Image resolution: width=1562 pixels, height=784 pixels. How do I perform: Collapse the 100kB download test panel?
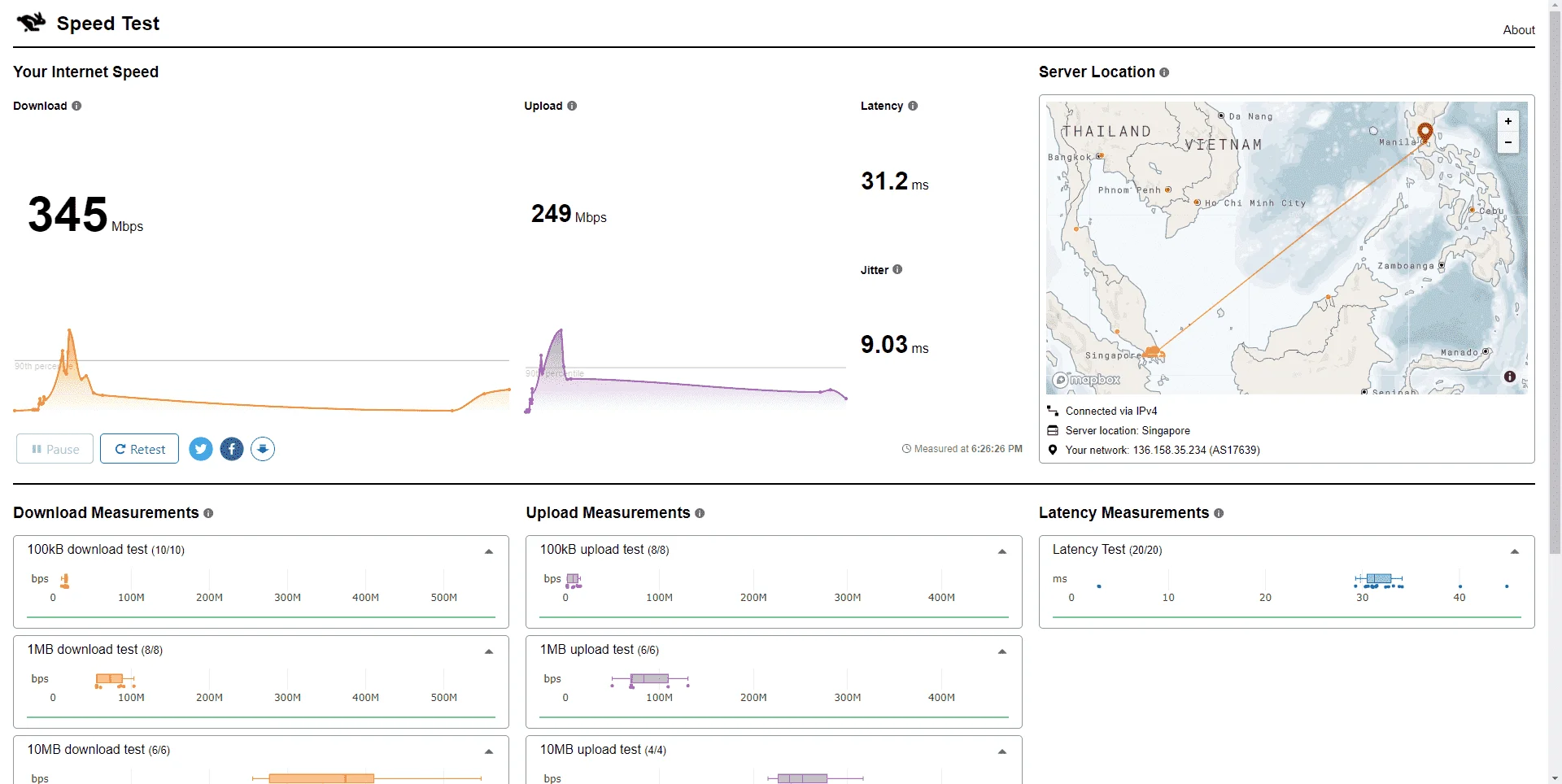click(x=489, y=551)
